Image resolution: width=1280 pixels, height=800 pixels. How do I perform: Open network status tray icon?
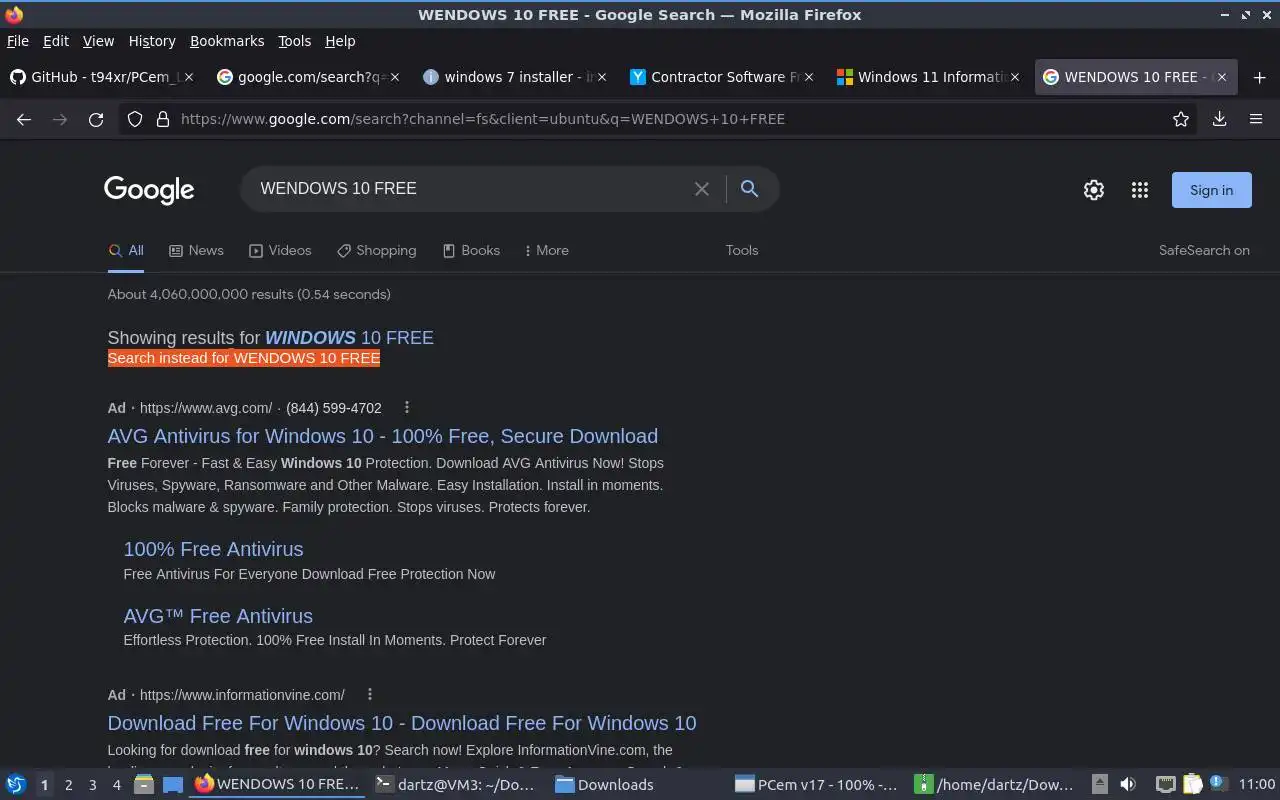coord(1165,785)
